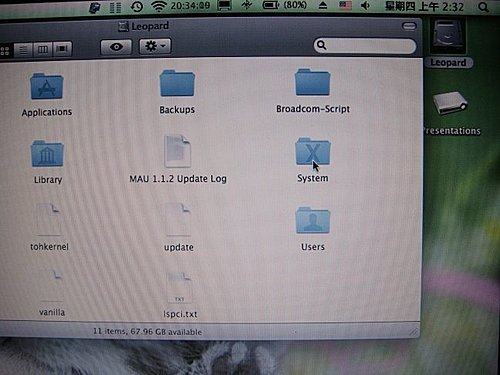Viewport: 500px width, 375px height.
Task: Open the Users folder
Action: click(x=313, y=220)
